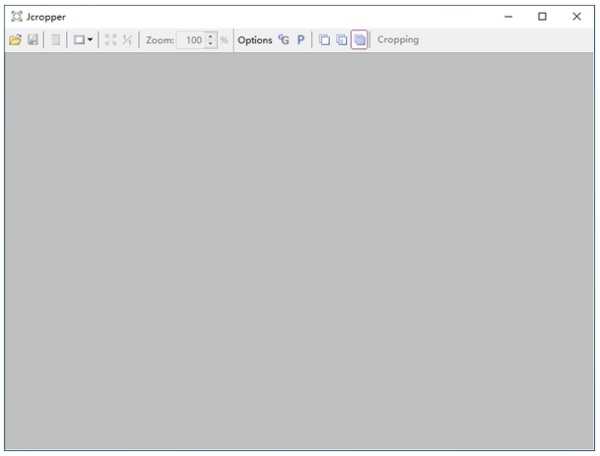Screen dimensions: 600x456
Task: Click inside the Zoom value field
Action: [x=191, y=40]
